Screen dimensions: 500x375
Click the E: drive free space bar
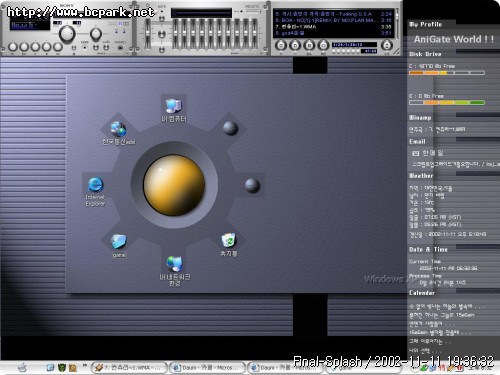tap(447, 103)
